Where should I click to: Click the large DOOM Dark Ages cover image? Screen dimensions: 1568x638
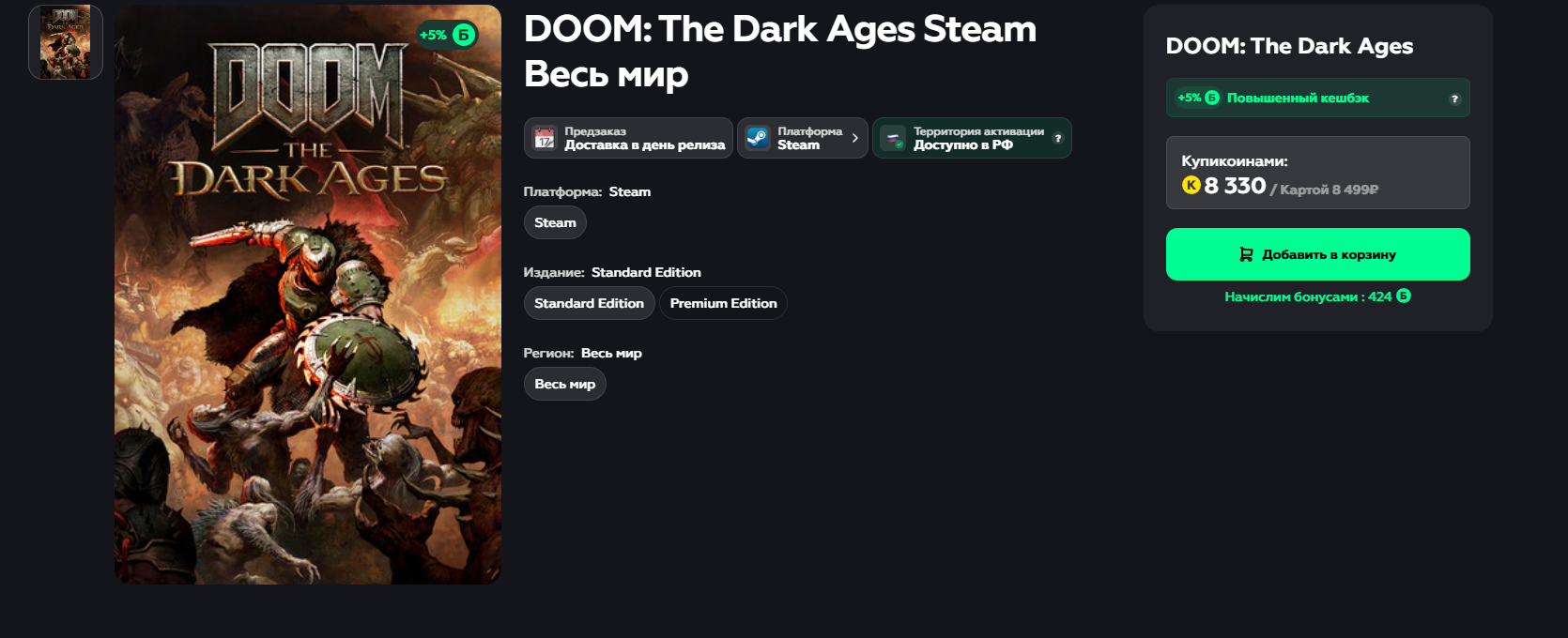pyautogui.click(x=308, y=295)
